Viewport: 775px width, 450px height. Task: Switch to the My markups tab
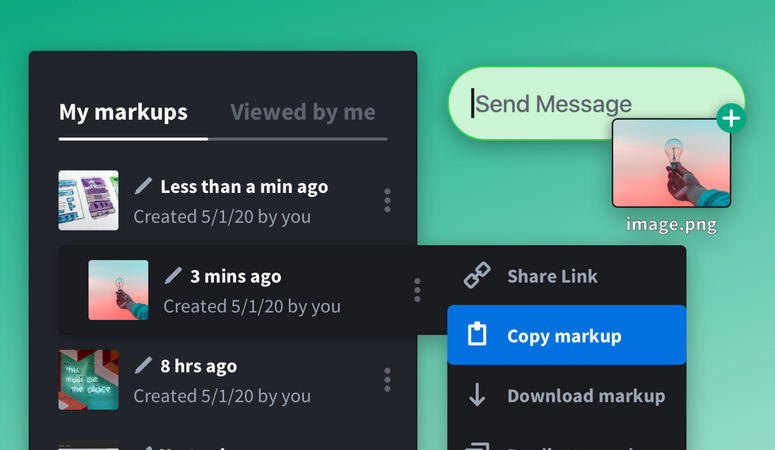click(x=123, y=112)
